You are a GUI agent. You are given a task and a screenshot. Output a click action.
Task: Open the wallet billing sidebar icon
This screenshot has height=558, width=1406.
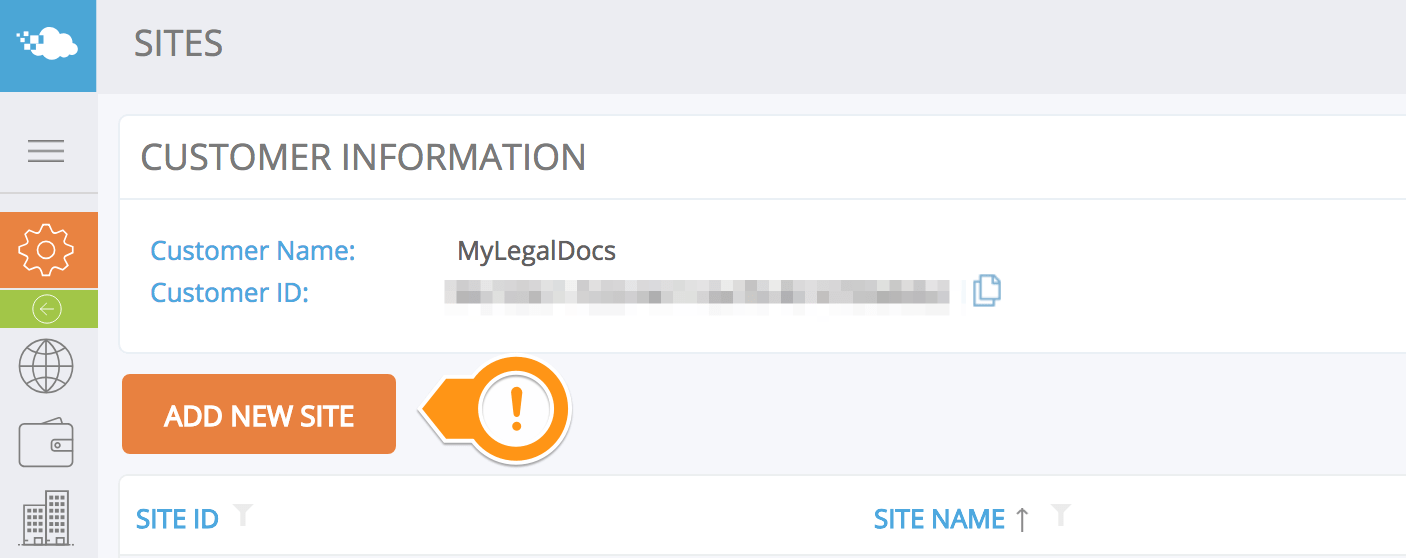[46, 443]
